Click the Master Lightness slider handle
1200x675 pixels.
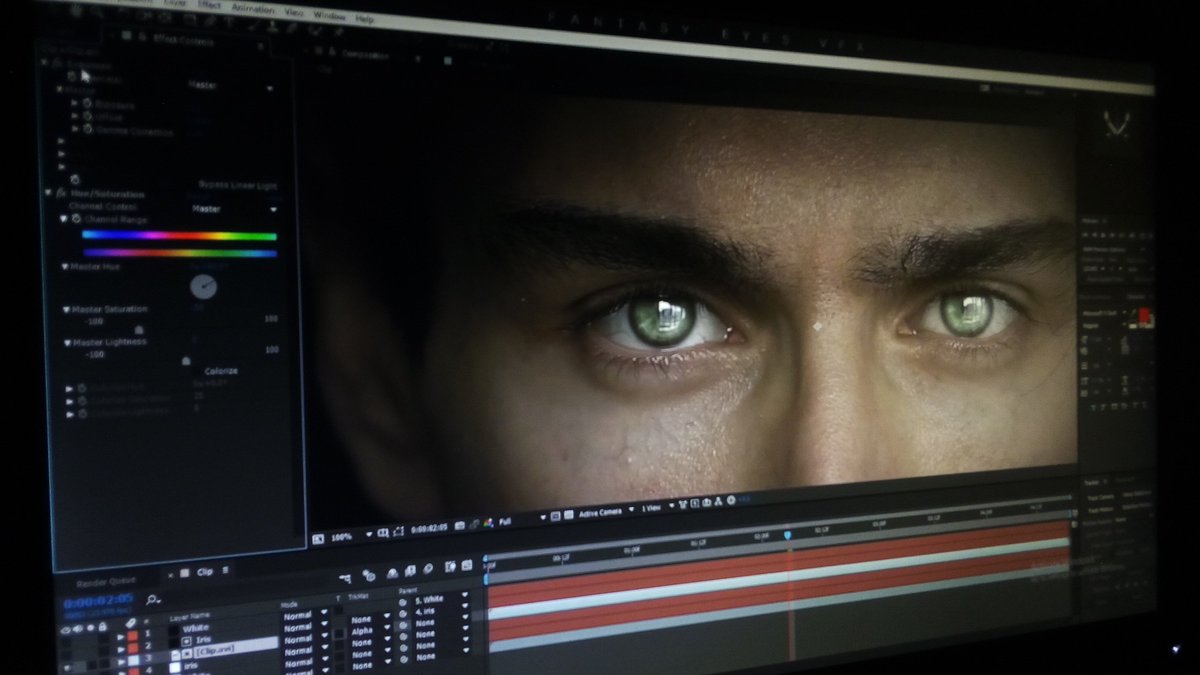tap(186, 361)
